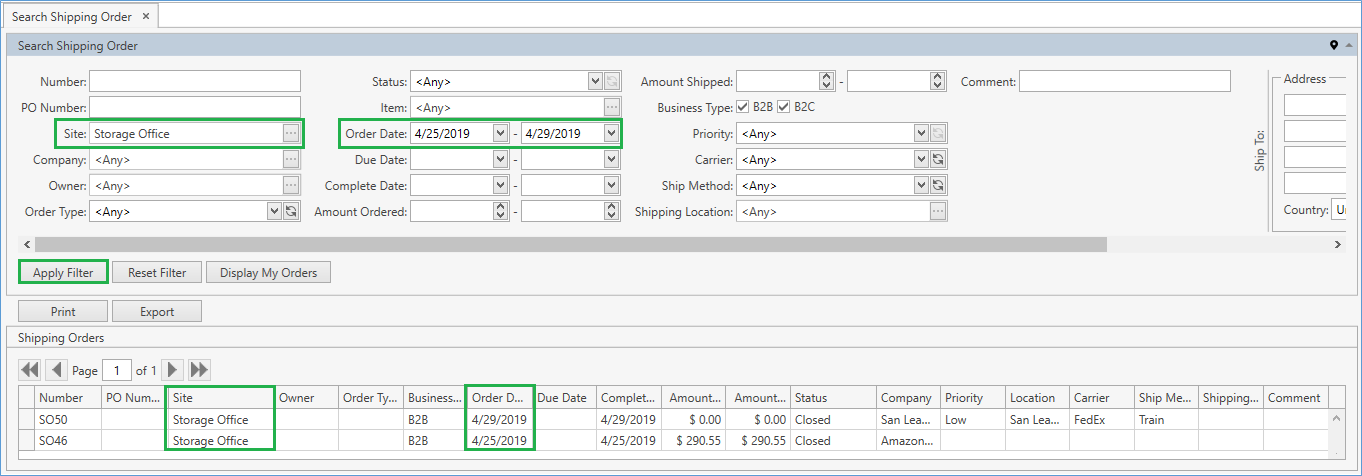
Task: Toggle the B2C business type checkbox
Action: (x=784, y=107)
